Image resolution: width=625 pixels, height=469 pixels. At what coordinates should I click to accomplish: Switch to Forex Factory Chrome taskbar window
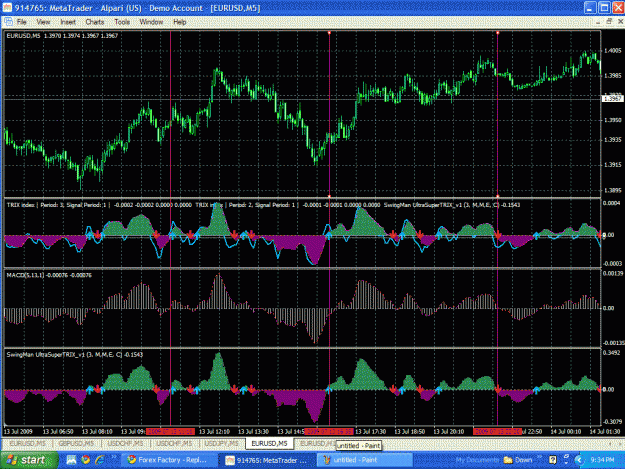click(x=168, y=460)
